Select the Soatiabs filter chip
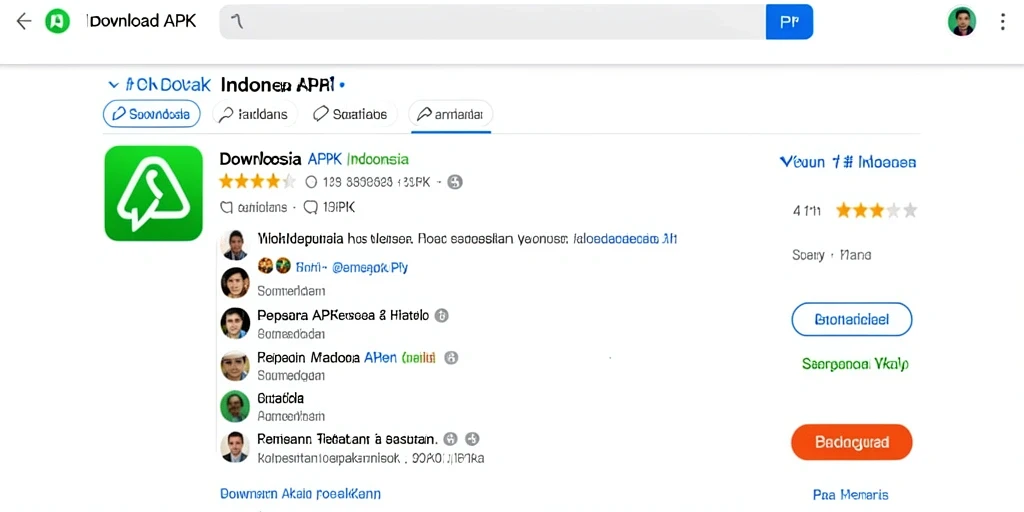 [352, 114]
